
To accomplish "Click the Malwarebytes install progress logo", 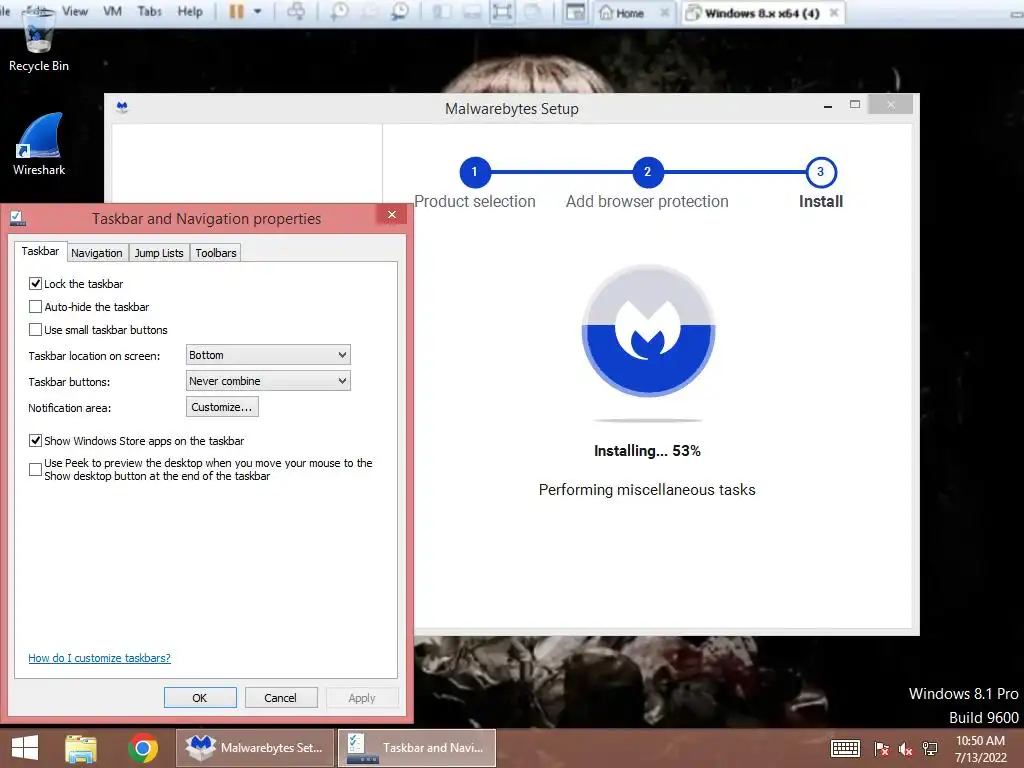I will (648, 330).
